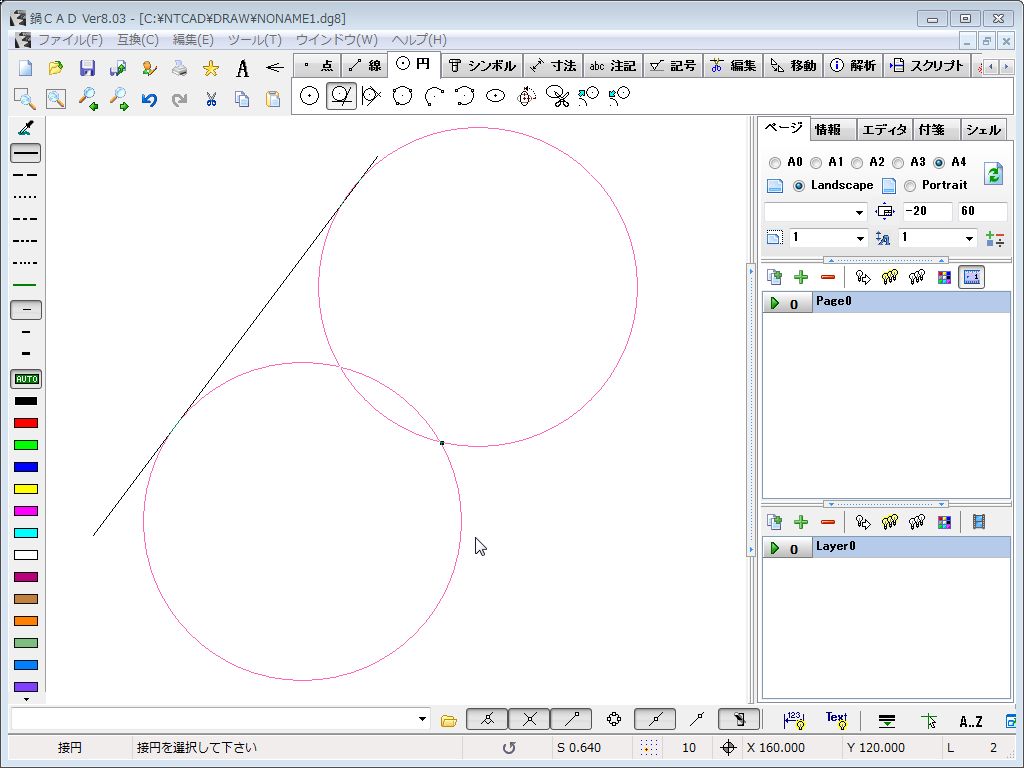Open the スクリプト tab
Screen dimensions: 1024x768
pyautogui.click(x=927, y=65)
